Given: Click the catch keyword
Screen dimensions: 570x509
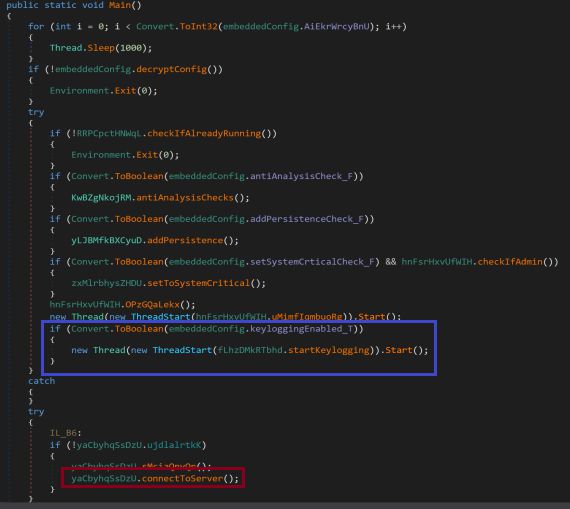Looking at the screenshot, I should [x=41, y=381].
